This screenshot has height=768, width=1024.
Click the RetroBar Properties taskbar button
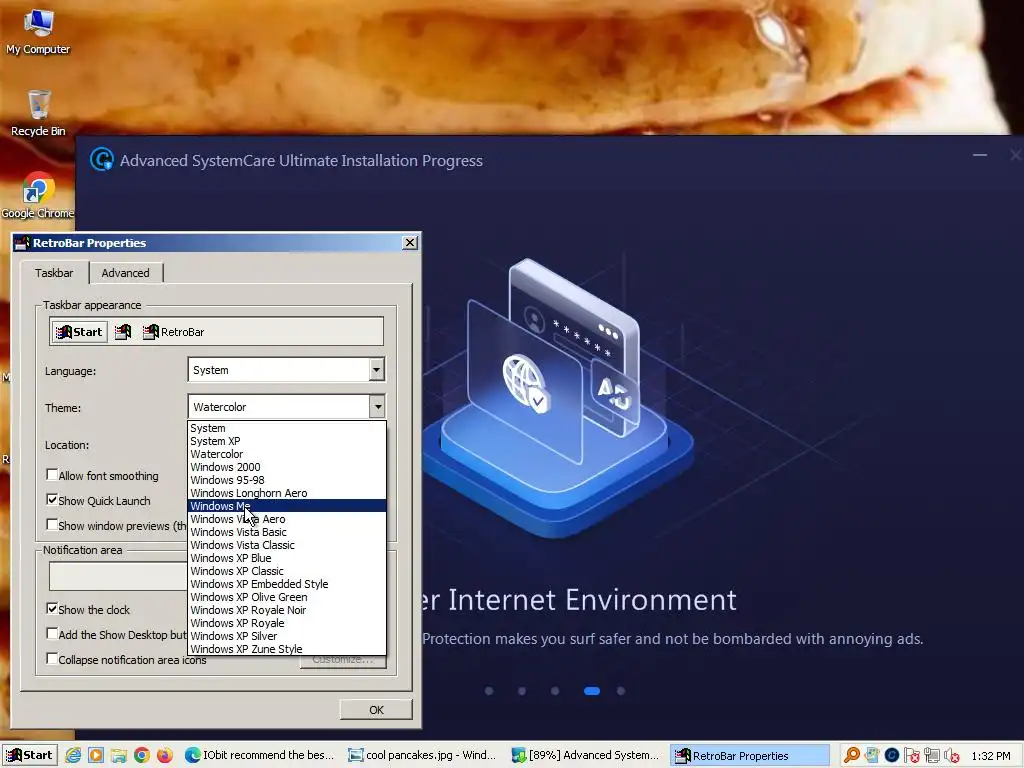click(x=749, y=756)
